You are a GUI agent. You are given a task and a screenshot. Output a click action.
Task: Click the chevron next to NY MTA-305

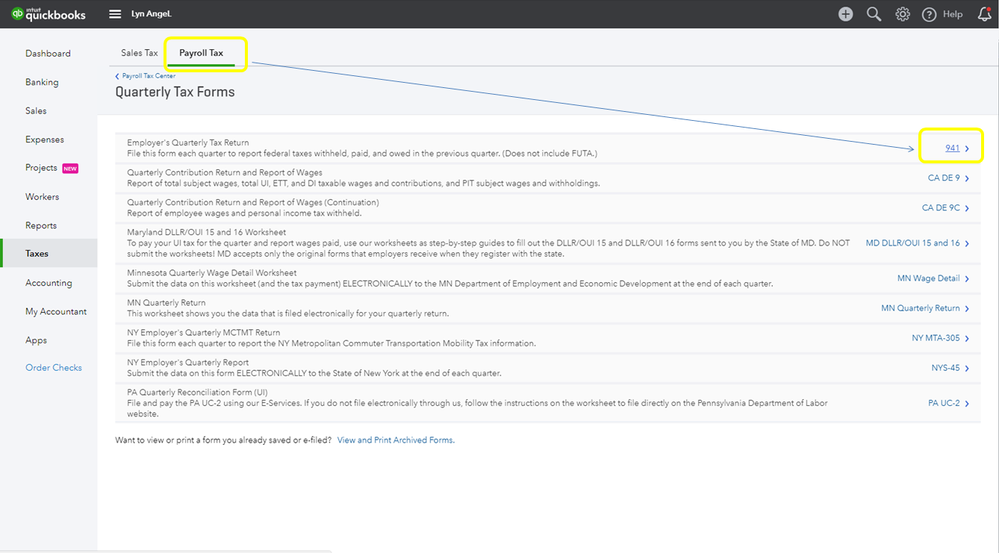coord(967,338)
